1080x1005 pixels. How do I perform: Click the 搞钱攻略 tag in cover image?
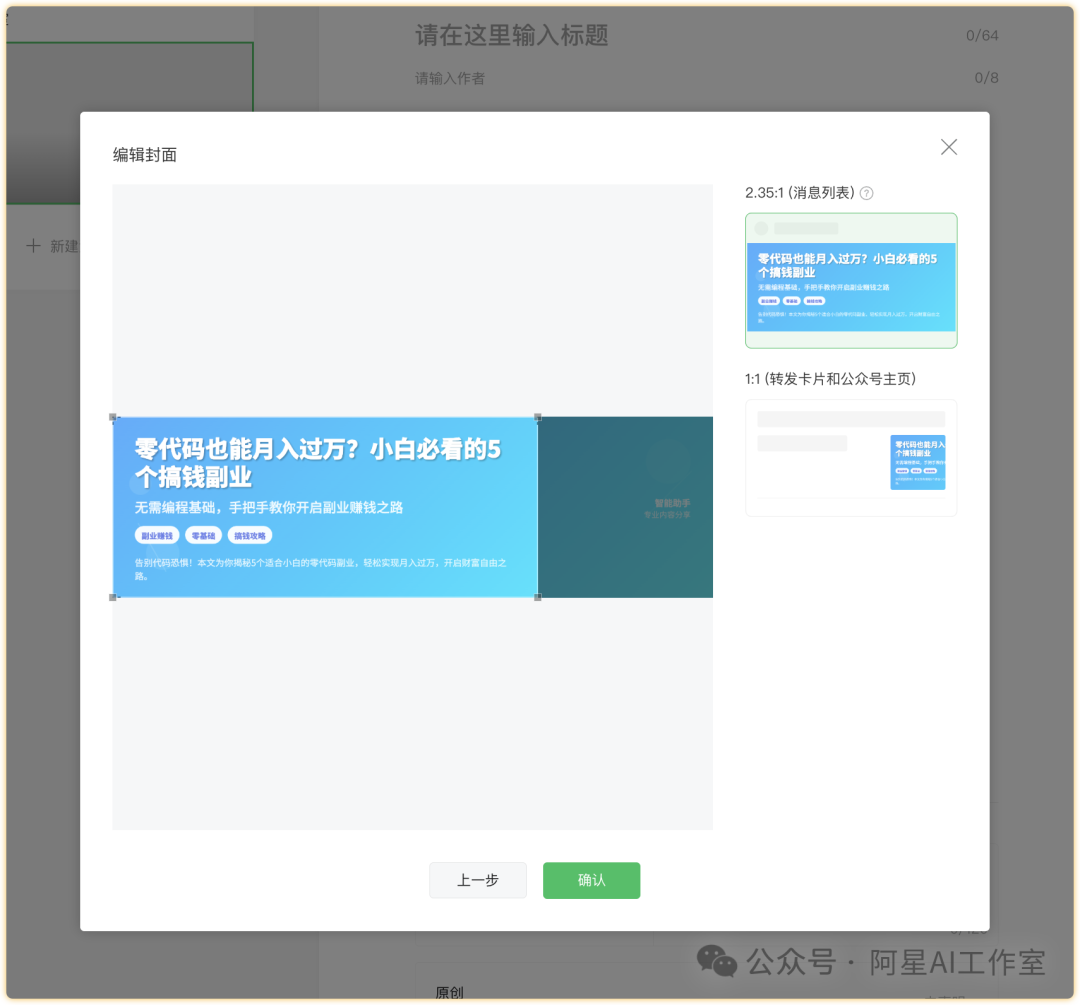(250, 535)
